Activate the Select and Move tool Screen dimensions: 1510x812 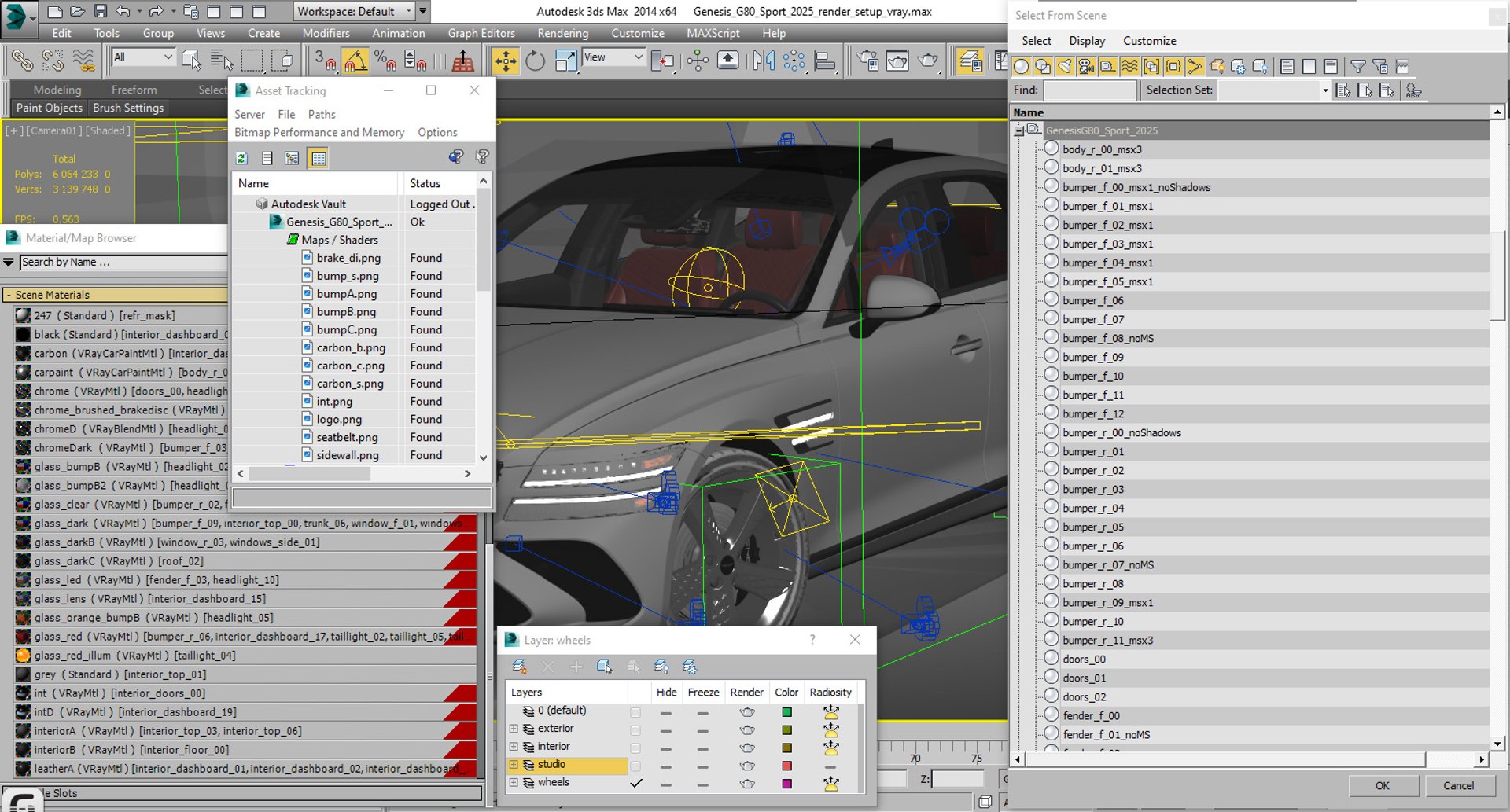point(505,61)
